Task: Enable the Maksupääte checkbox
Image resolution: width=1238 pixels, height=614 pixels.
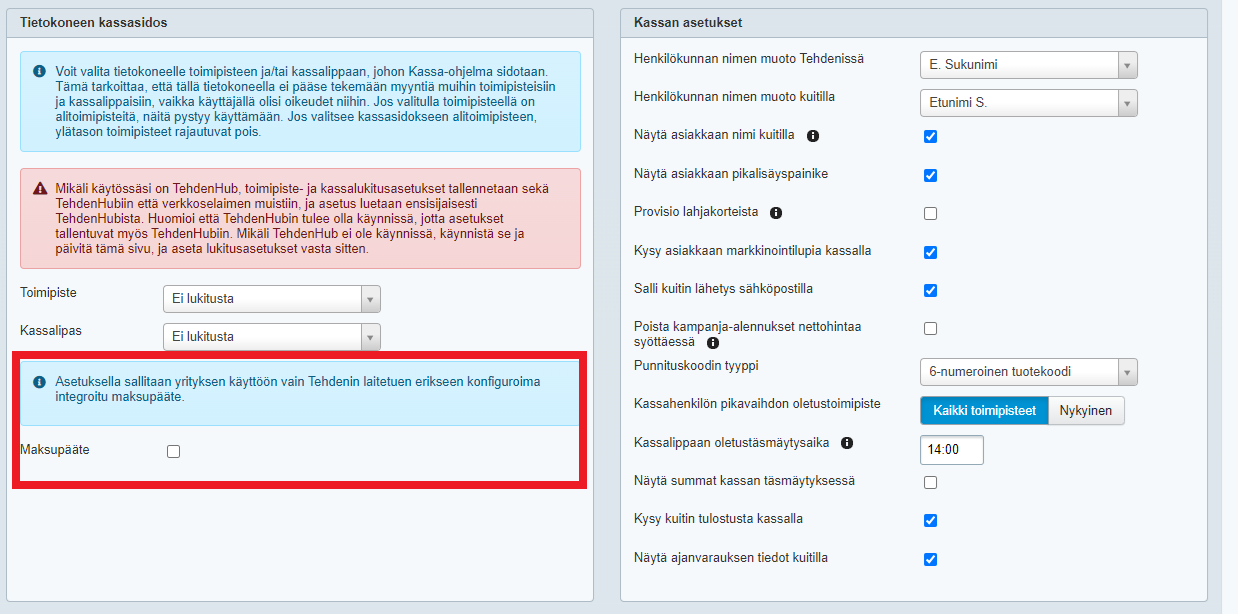Action: (x=174, y=452)
